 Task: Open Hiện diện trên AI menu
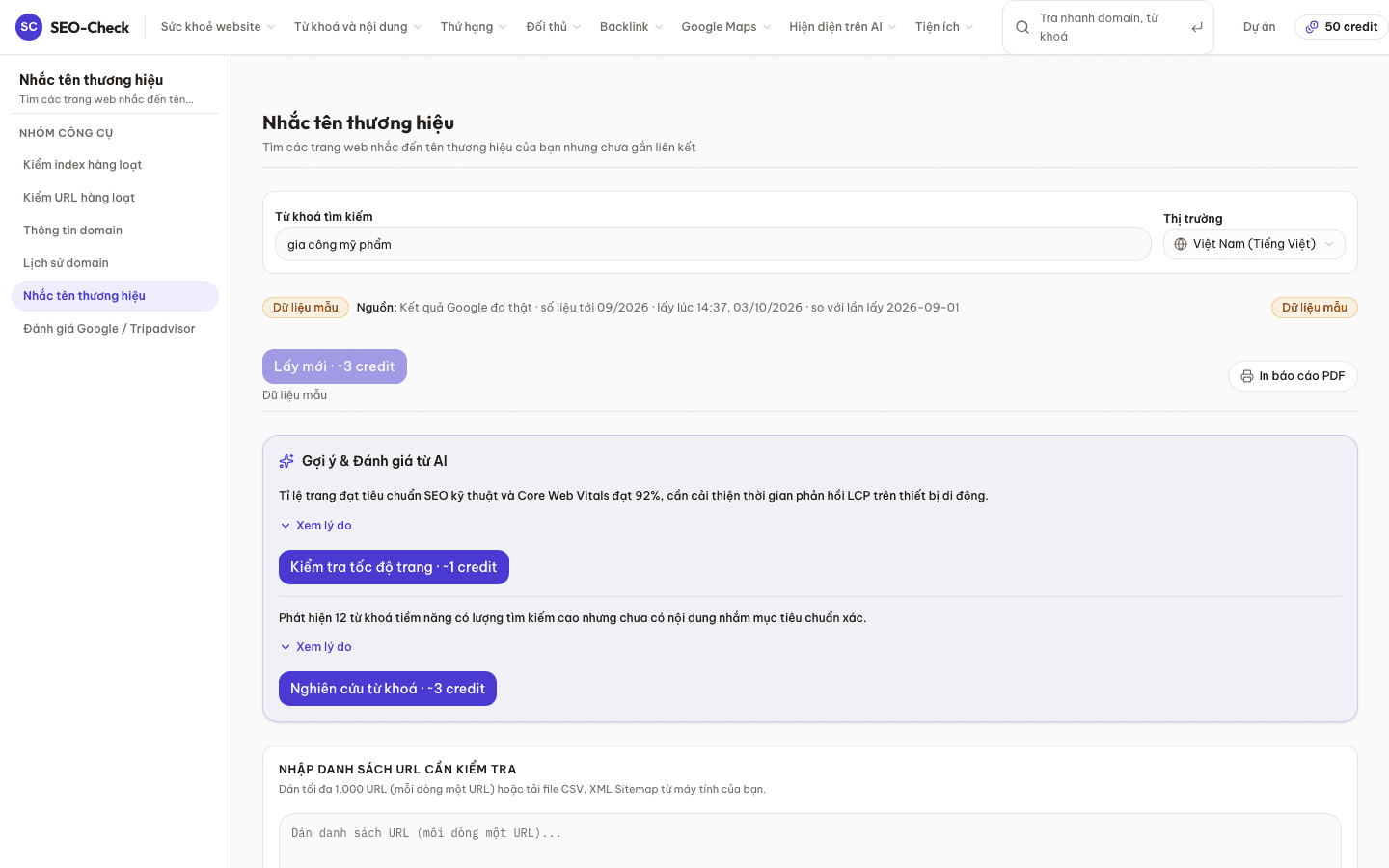(x=843, y=27)
